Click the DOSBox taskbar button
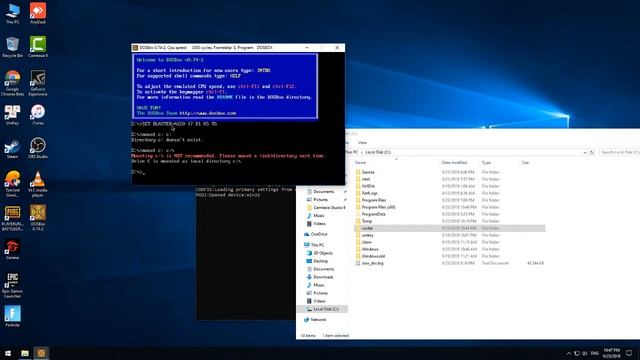The height and width of the screenshot is (360, 640). pos(41,353)
